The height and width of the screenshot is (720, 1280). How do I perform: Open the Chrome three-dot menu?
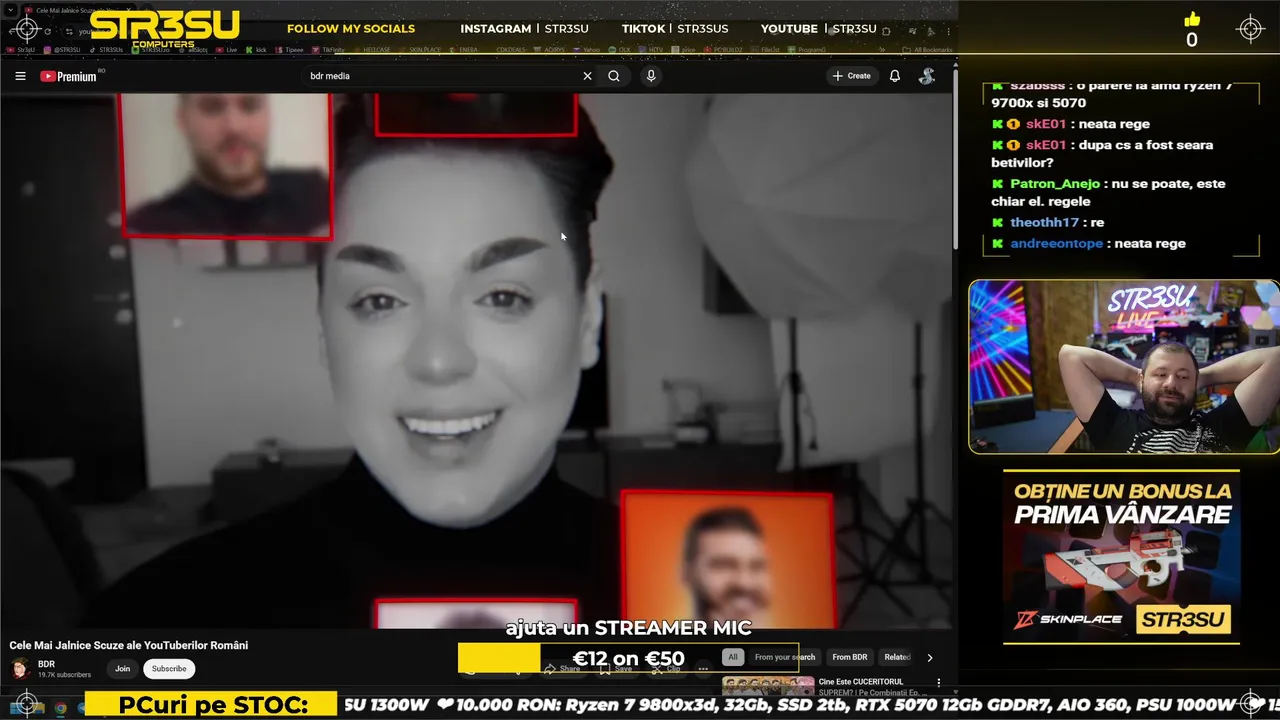click(x=948, y=31)
